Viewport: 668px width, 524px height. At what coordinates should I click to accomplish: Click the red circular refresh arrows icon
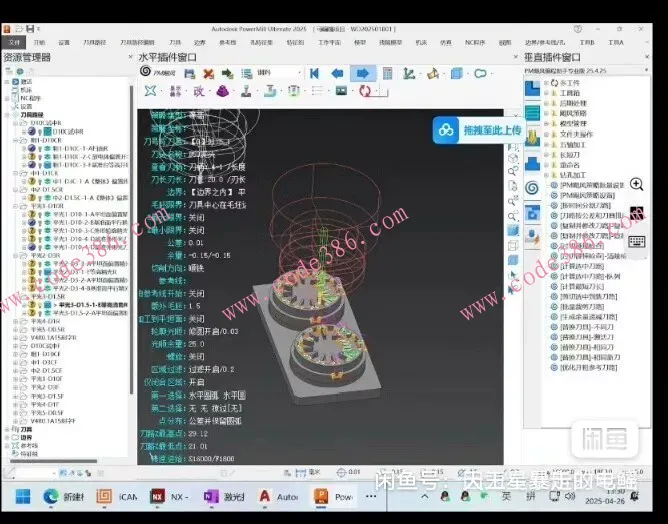tap(364, 91)
